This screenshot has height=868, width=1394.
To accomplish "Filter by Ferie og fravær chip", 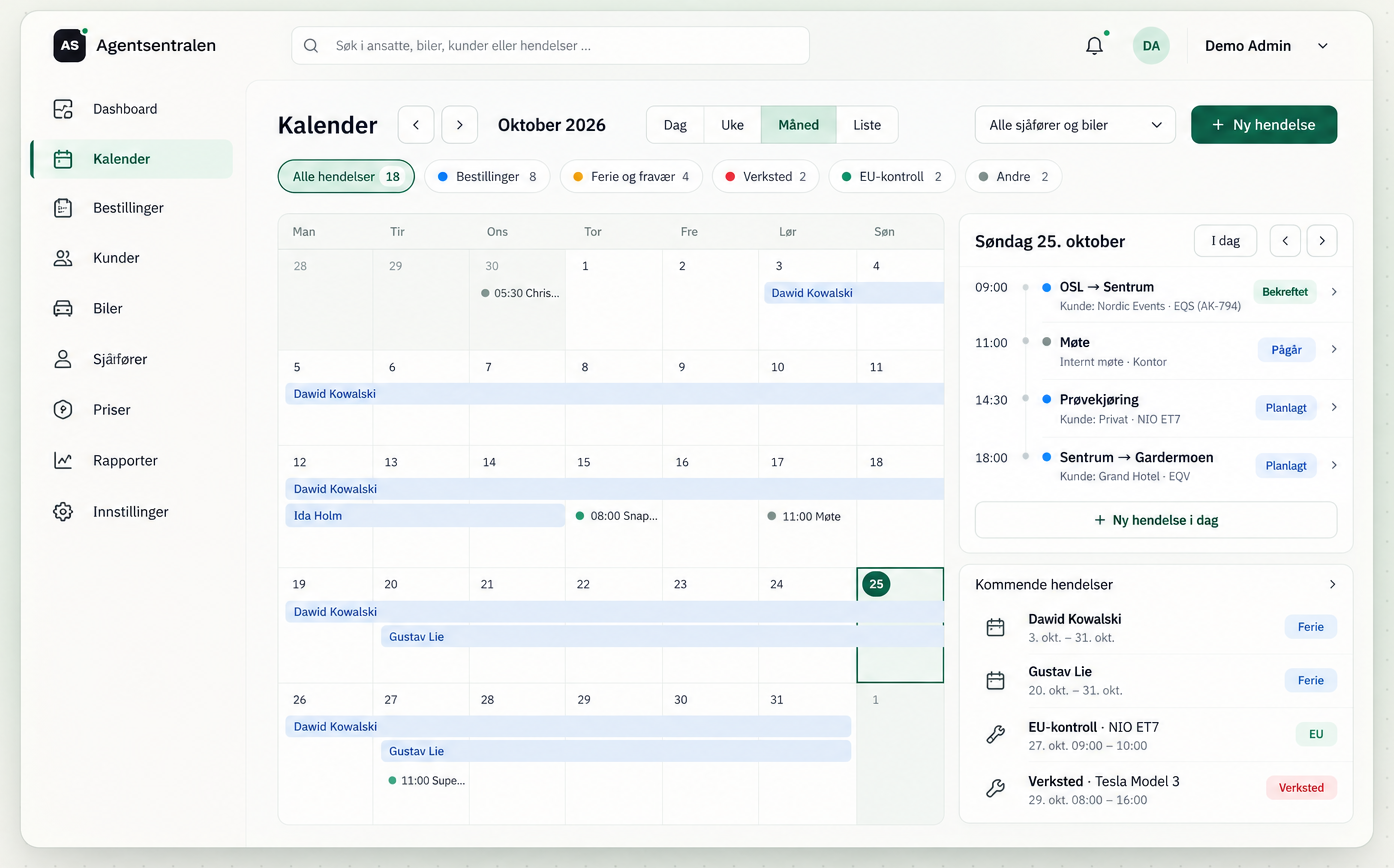I will [632, 177].
